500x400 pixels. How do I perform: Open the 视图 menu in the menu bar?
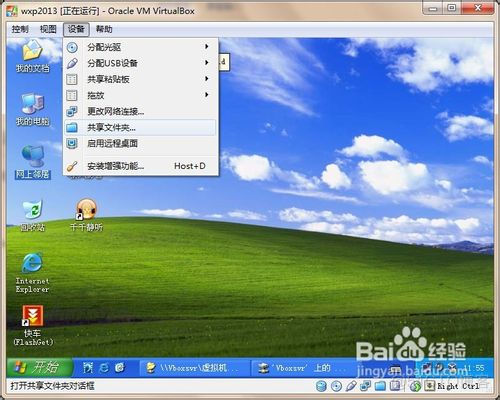(48, 29)
